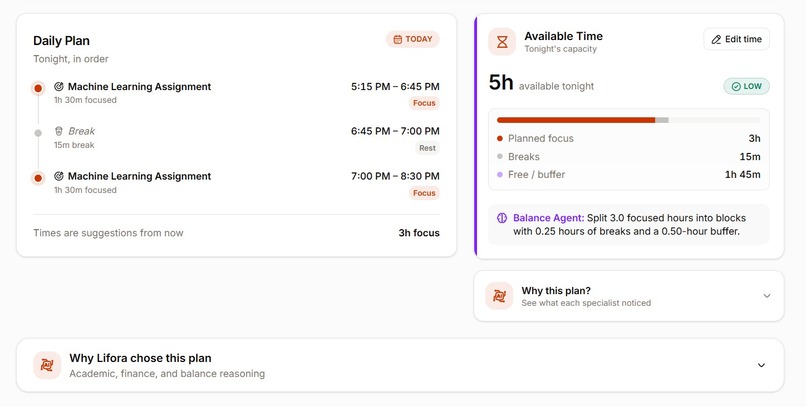Screen dimensions: 806x407
Task: Click the purple Free / buffer legend dot
Action: coord(500,174)
